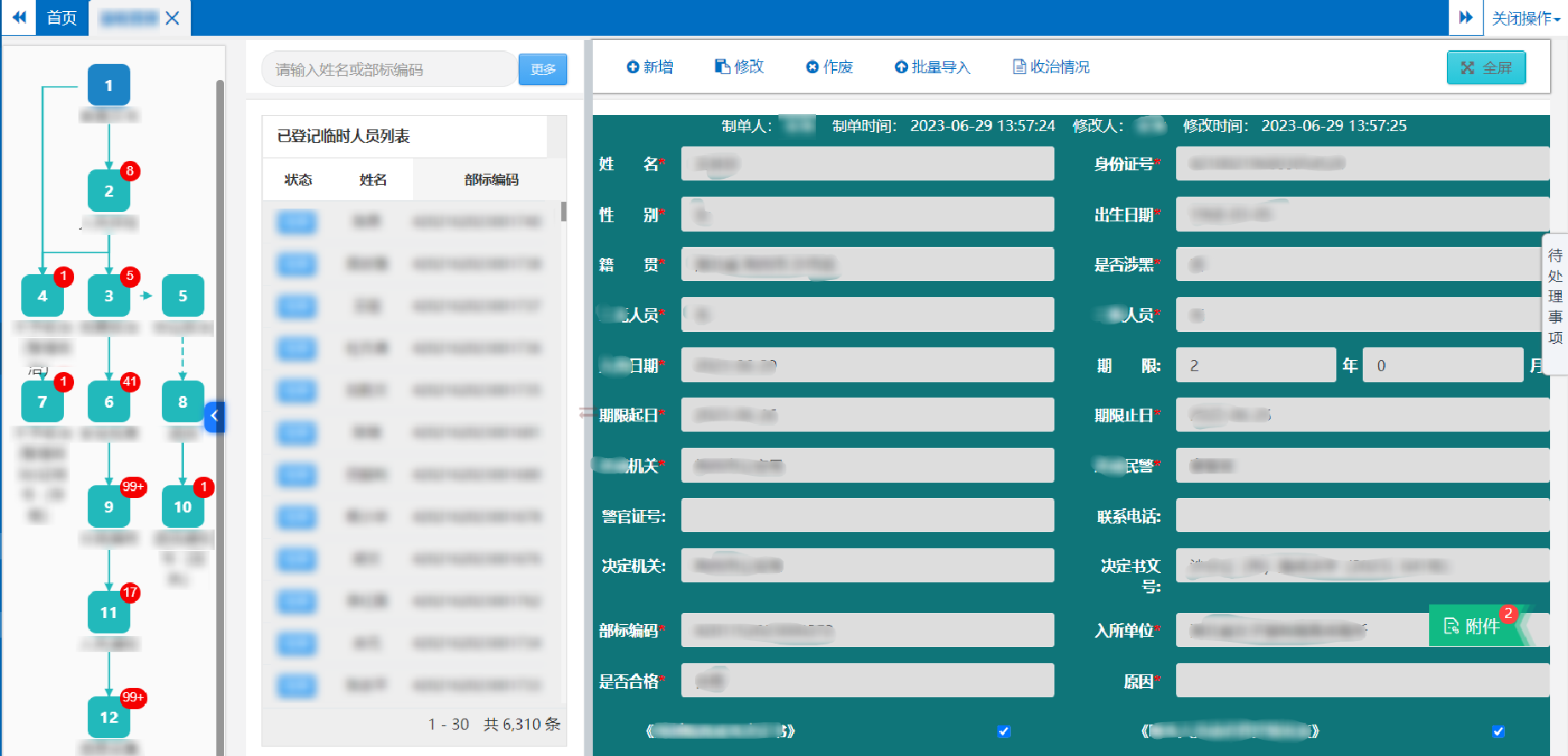Toggle the left document checkbox at bottom

pos(1003,731)
